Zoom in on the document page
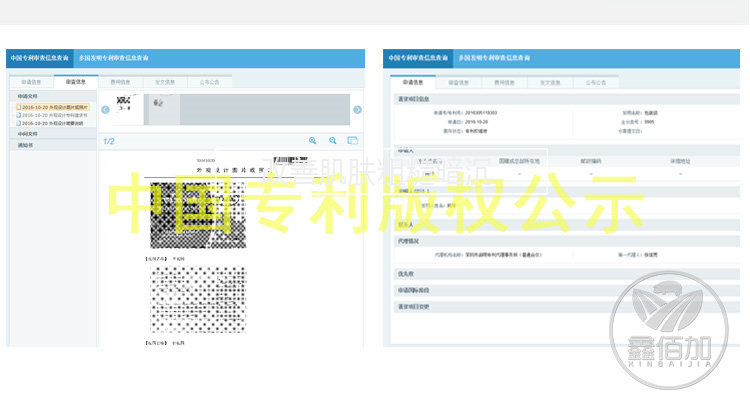 tap(312, 141)
